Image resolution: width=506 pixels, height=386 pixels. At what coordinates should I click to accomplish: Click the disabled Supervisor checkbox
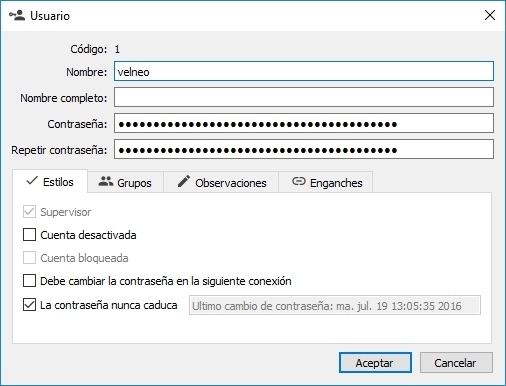(29, 212)
